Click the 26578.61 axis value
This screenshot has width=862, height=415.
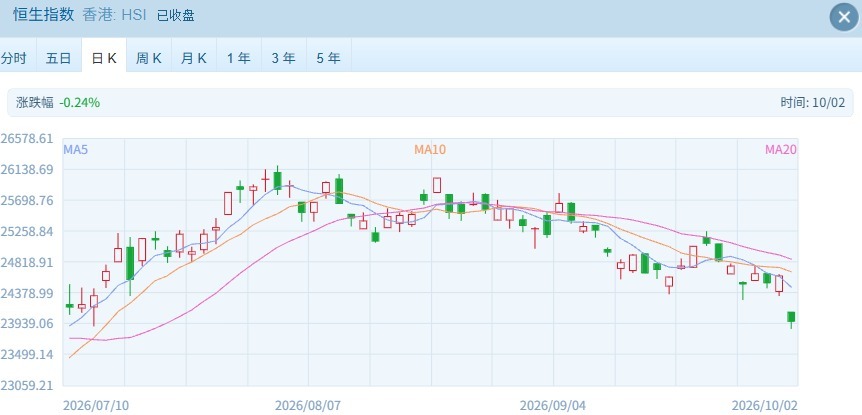27,139
